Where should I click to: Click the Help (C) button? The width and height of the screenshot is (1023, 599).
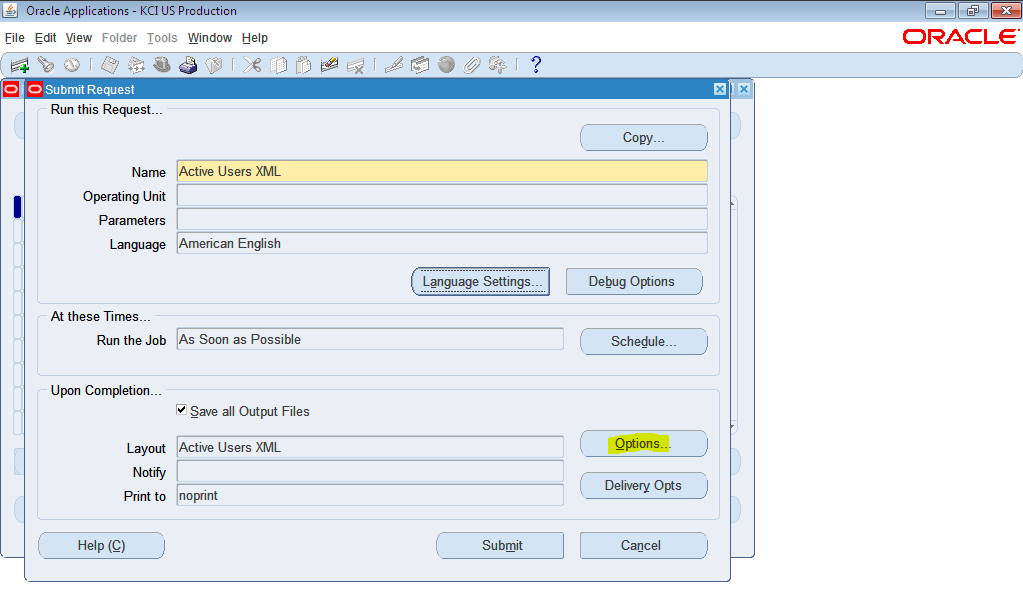pyautogui.click(x=101, y=545)
